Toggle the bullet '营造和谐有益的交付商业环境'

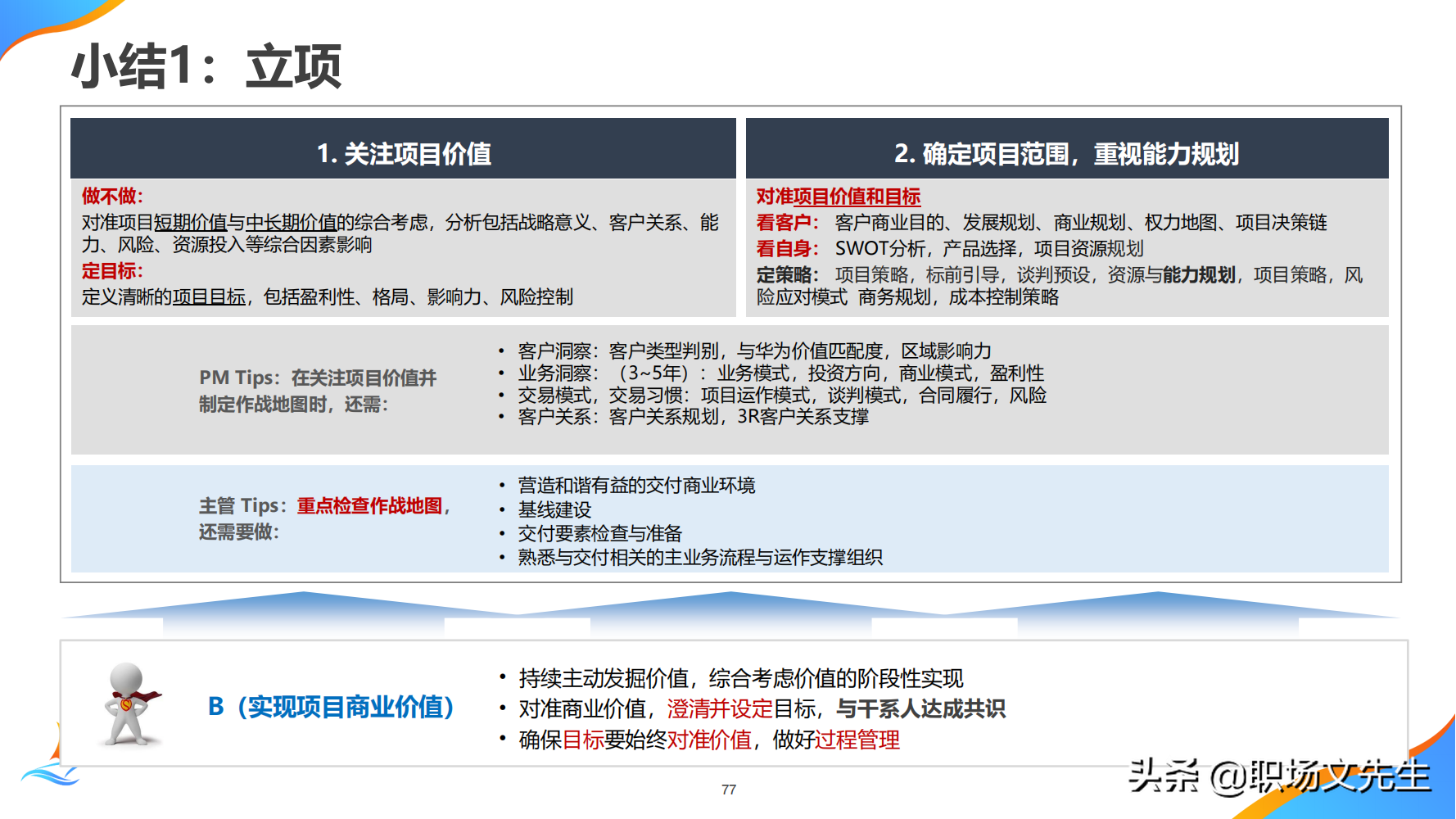tap(637, 486)
